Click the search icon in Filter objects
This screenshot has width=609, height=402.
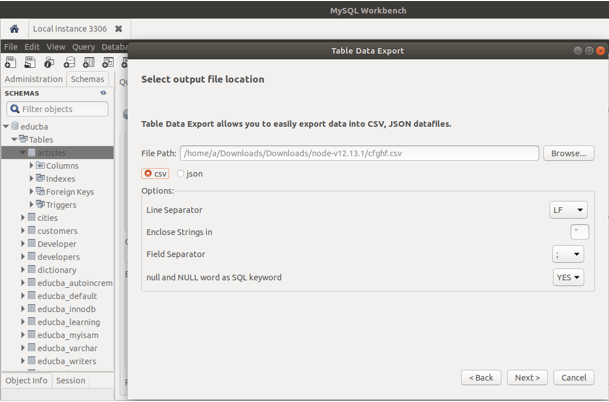coord(15,109)
